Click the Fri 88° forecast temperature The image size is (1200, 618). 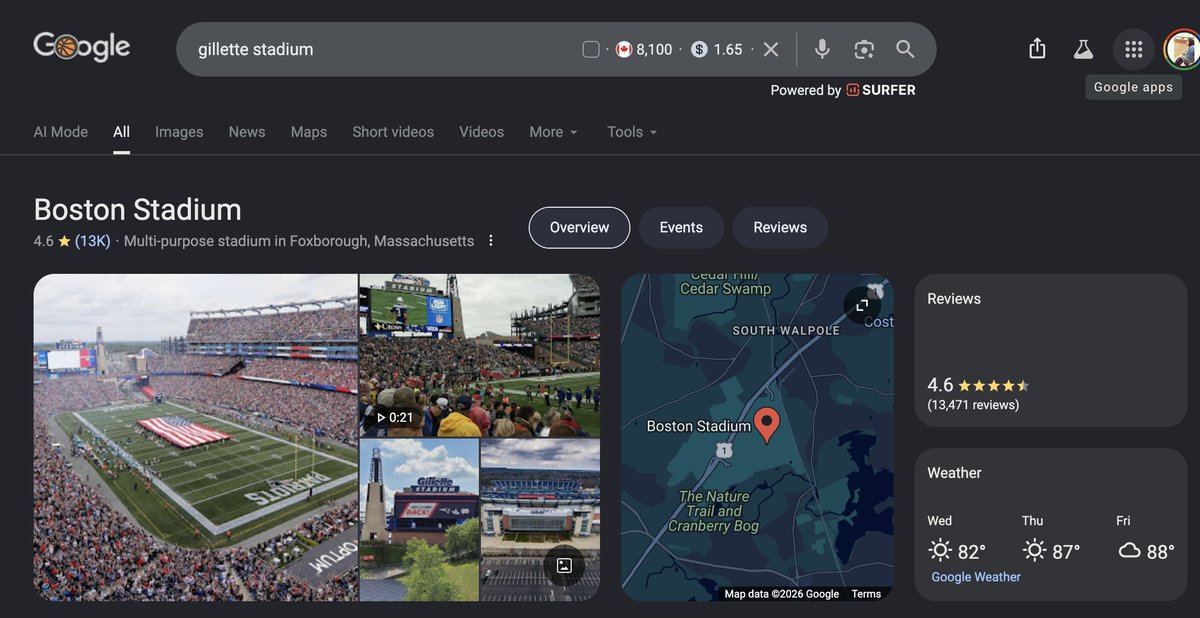[x=1160, y=551]
